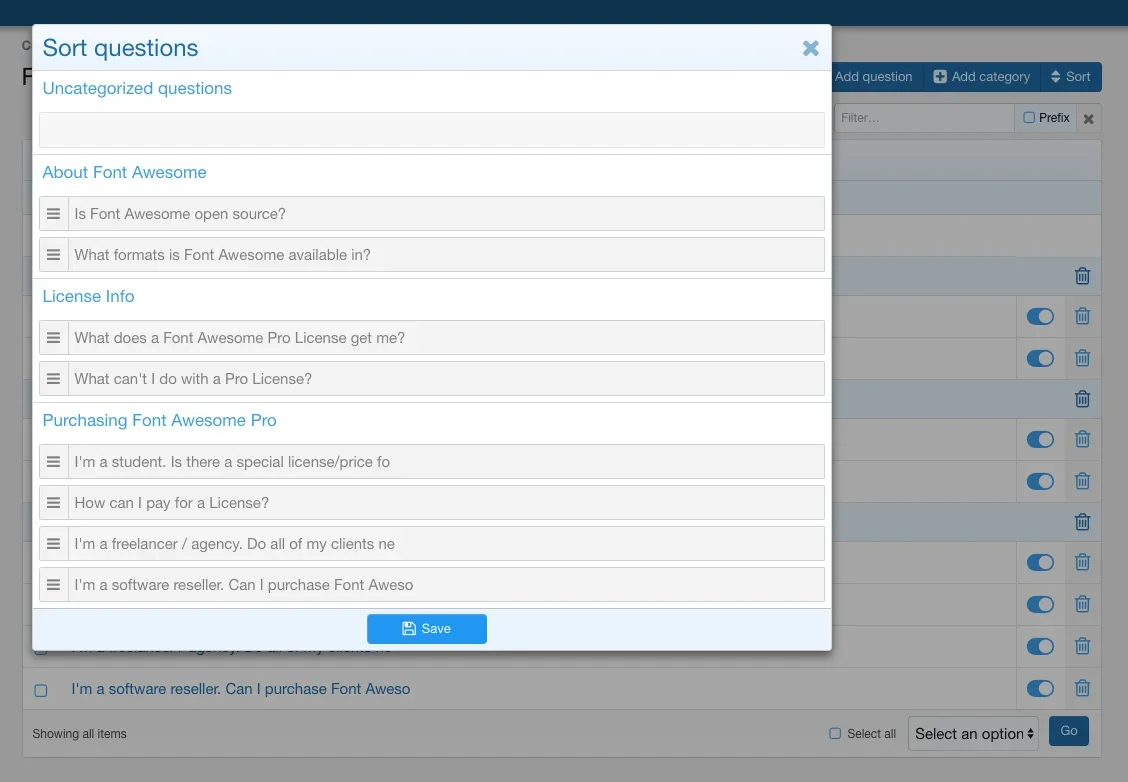The image size is (1128, 782).
Task: Save the sorted questions order
Action: click(x=427, y=629)
